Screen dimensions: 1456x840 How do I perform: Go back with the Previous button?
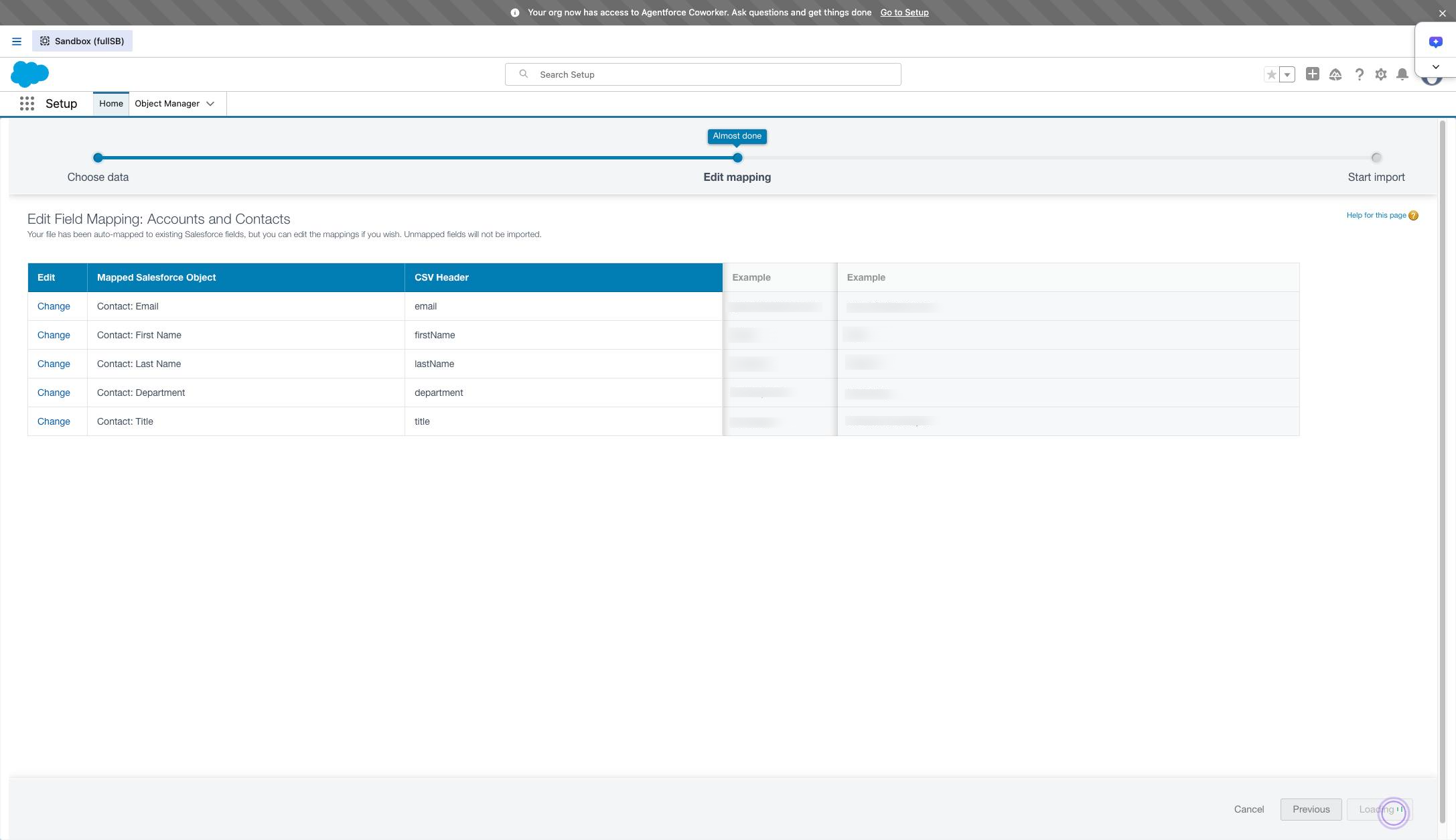[x=1311, y=809]
